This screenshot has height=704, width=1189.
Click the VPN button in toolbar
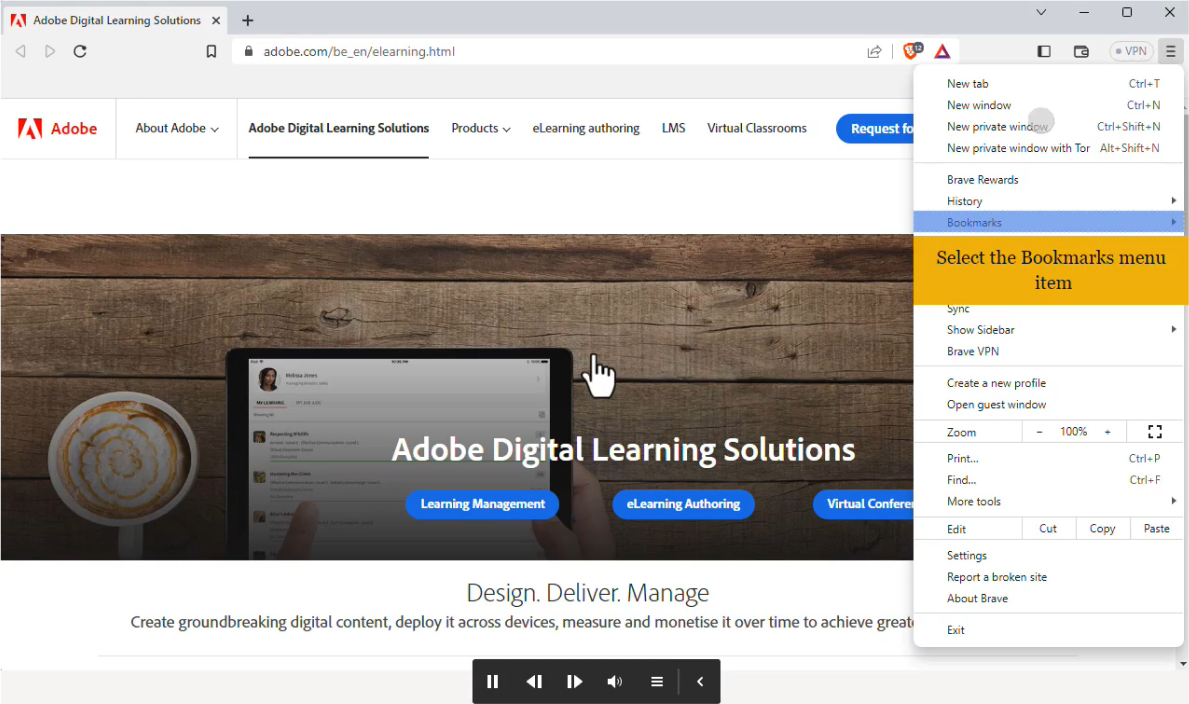1131,51
